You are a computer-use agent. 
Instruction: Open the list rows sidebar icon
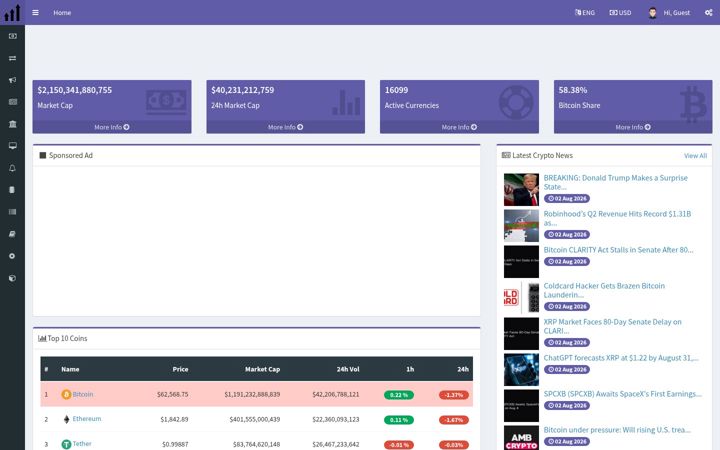[12, 212]
